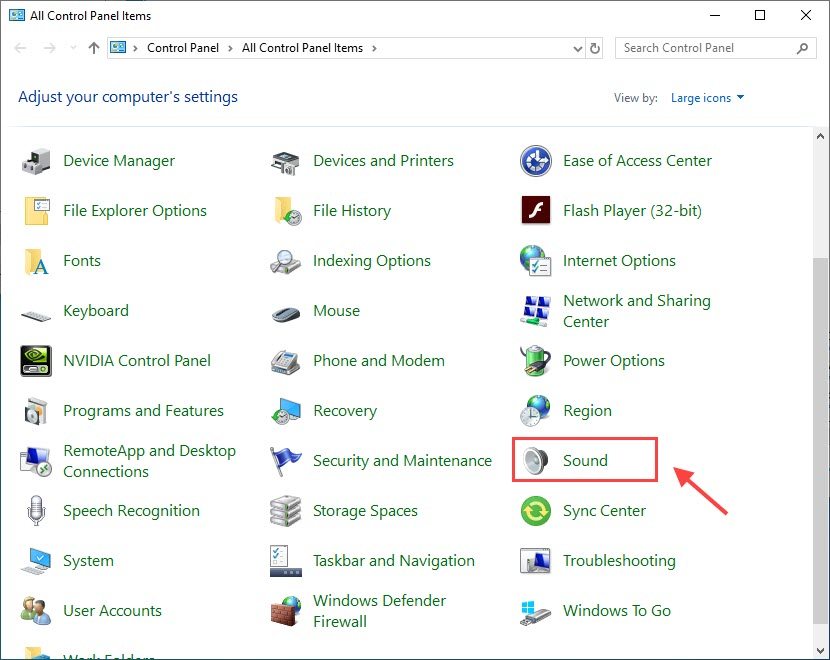The height and width of the screenshot is (660, 830).
Task: Click the Security and Maintenance flag icon
Action: [x=285, y=461]
